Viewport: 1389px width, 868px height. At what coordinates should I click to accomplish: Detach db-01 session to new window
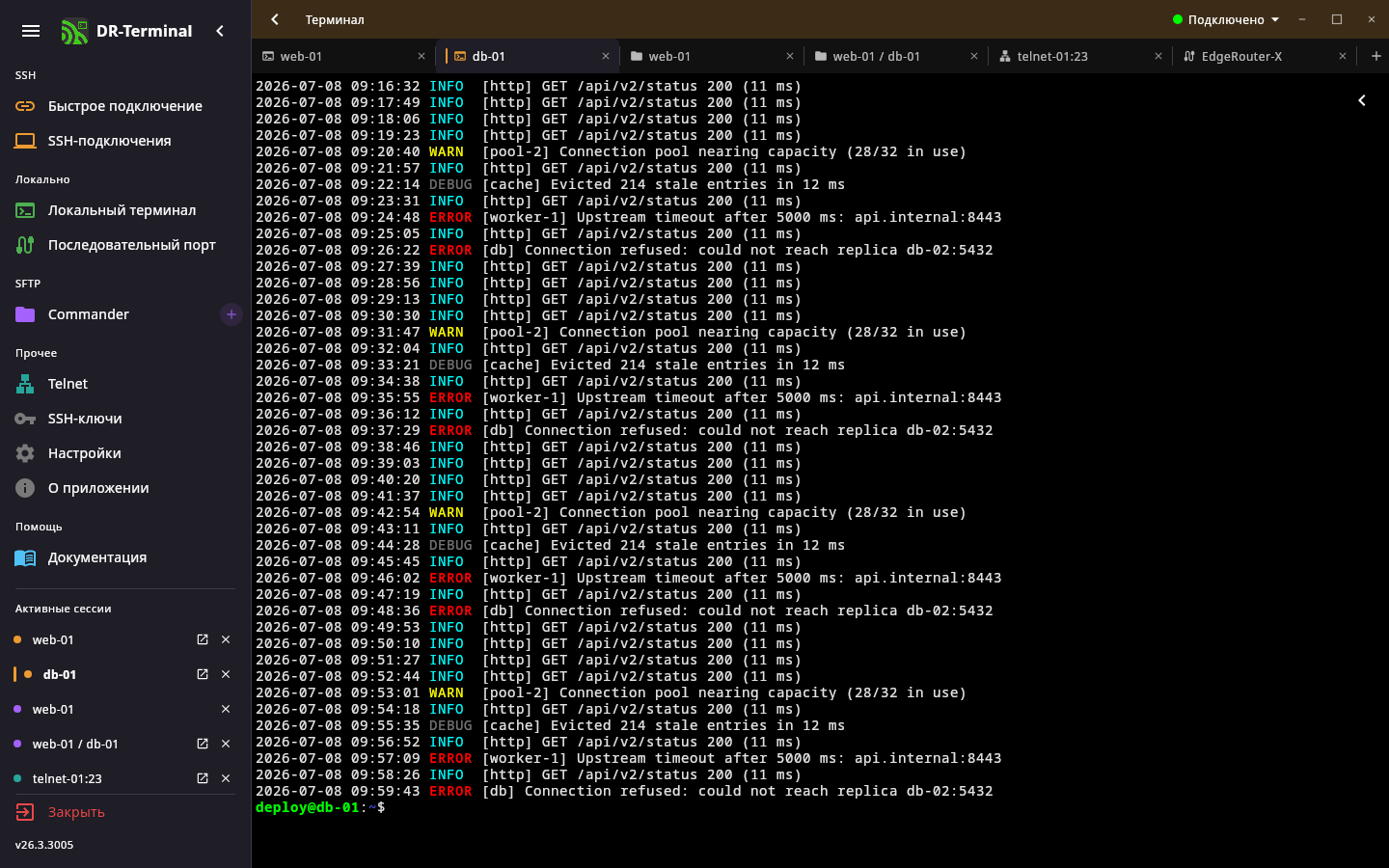[x=203, y=674]
